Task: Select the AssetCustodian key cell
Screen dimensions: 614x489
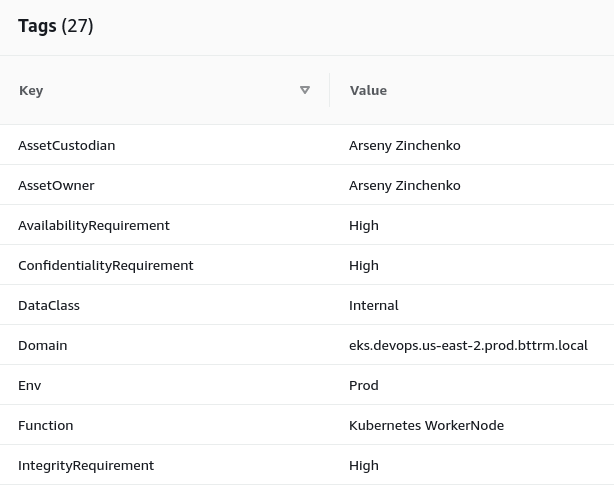Action: pyautogui.click(x=67, y=146)
